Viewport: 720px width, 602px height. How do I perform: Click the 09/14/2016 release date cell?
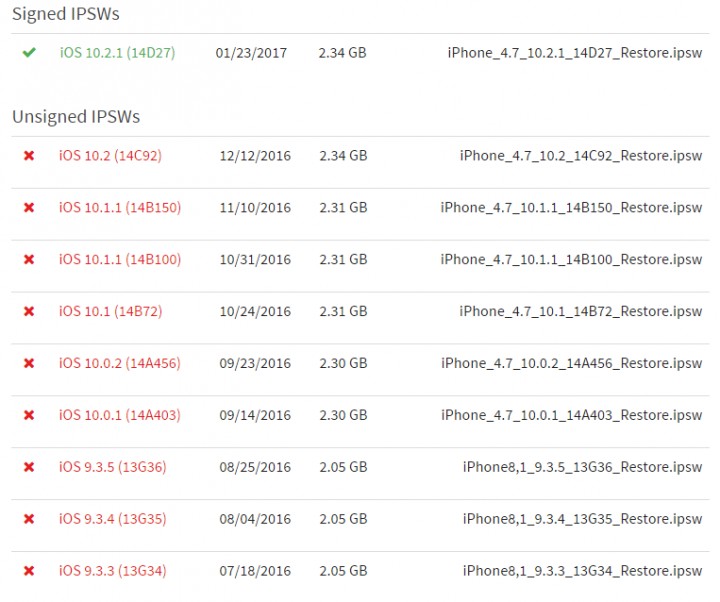[255, 416]
